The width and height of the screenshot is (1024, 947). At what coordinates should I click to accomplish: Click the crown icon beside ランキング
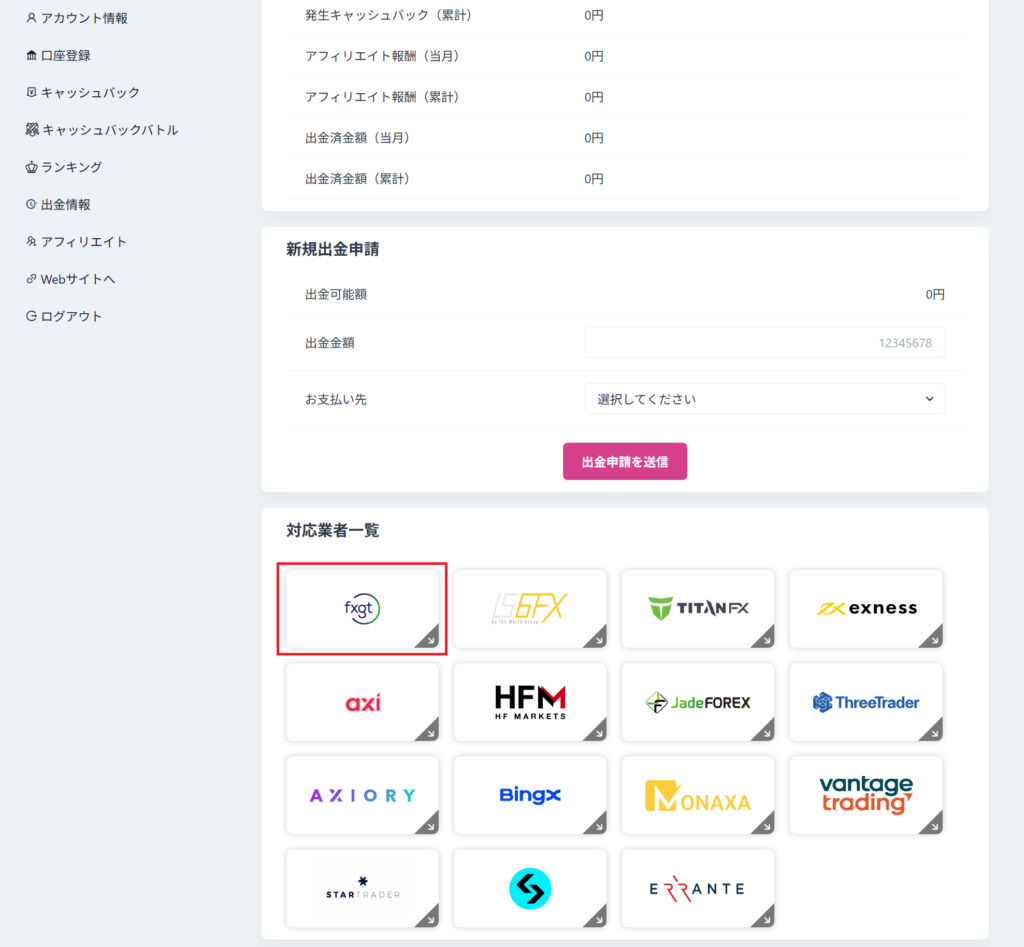[x=31, y=167]
